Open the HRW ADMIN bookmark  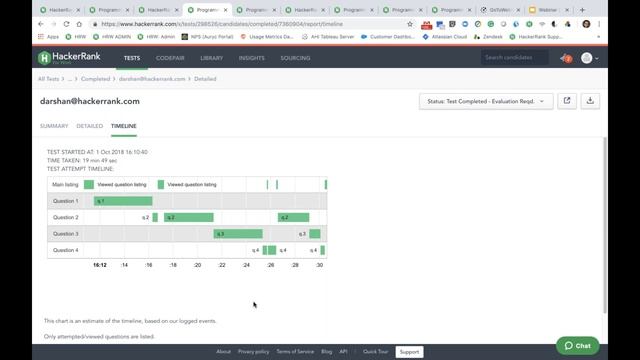[x=112, y=37]
